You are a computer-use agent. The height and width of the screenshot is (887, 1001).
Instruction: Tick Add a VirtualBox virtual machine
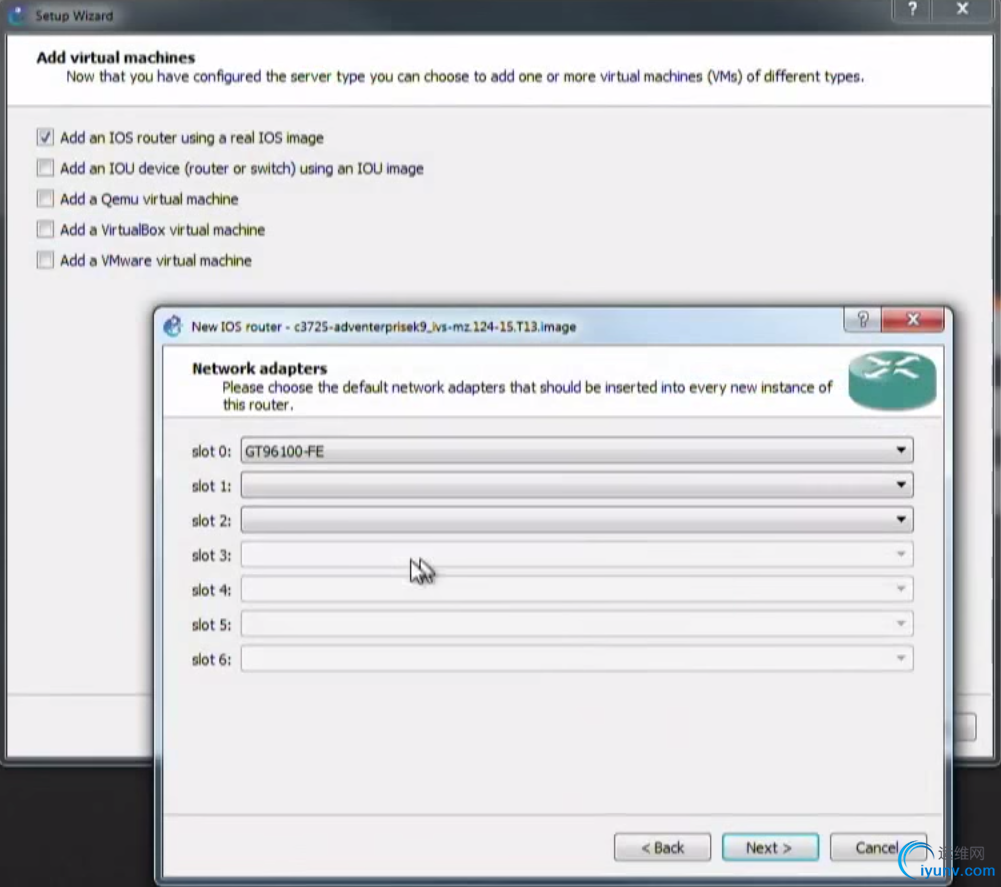pyautogui.click(x=45, y=229)
